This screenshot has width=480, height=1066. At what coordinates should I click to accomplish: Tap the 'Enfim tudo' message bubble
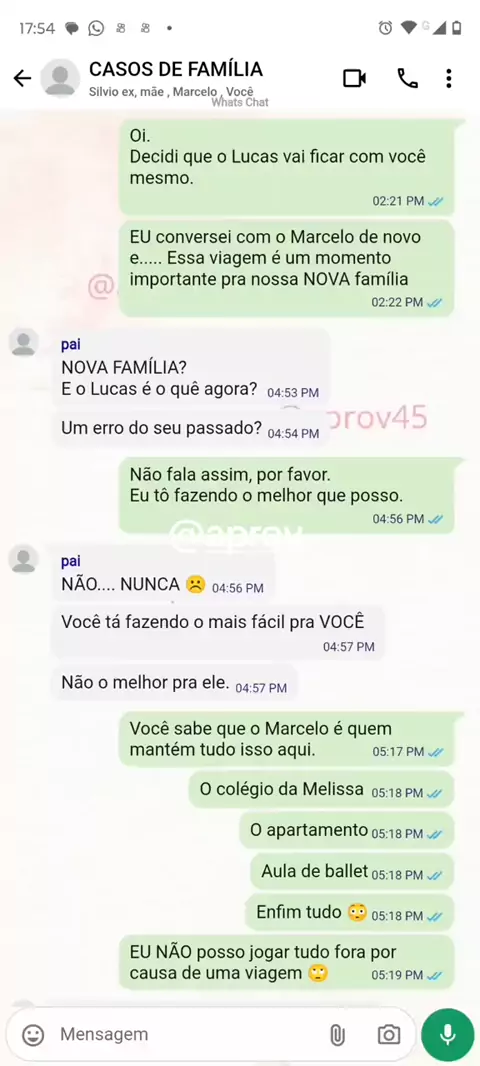pos(349,913)
